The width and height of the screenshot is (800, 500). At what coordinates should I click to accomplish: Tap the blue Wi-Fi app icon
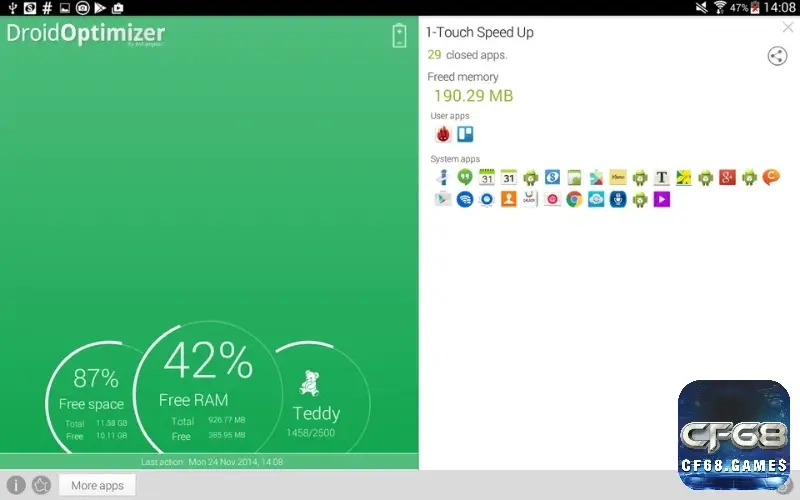tap(465, 199)
